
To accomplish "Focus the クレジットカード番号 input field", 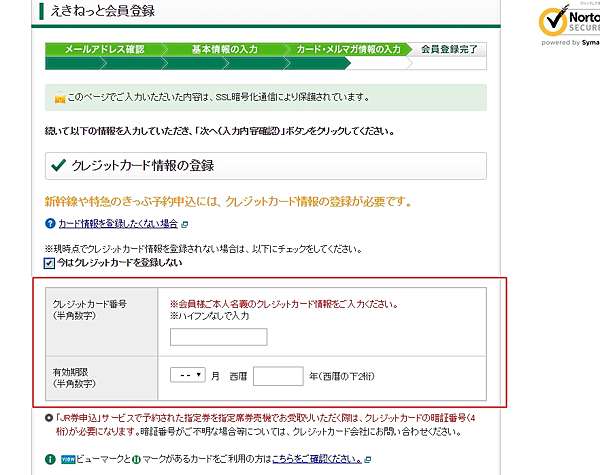I will (x=218, y=337).
